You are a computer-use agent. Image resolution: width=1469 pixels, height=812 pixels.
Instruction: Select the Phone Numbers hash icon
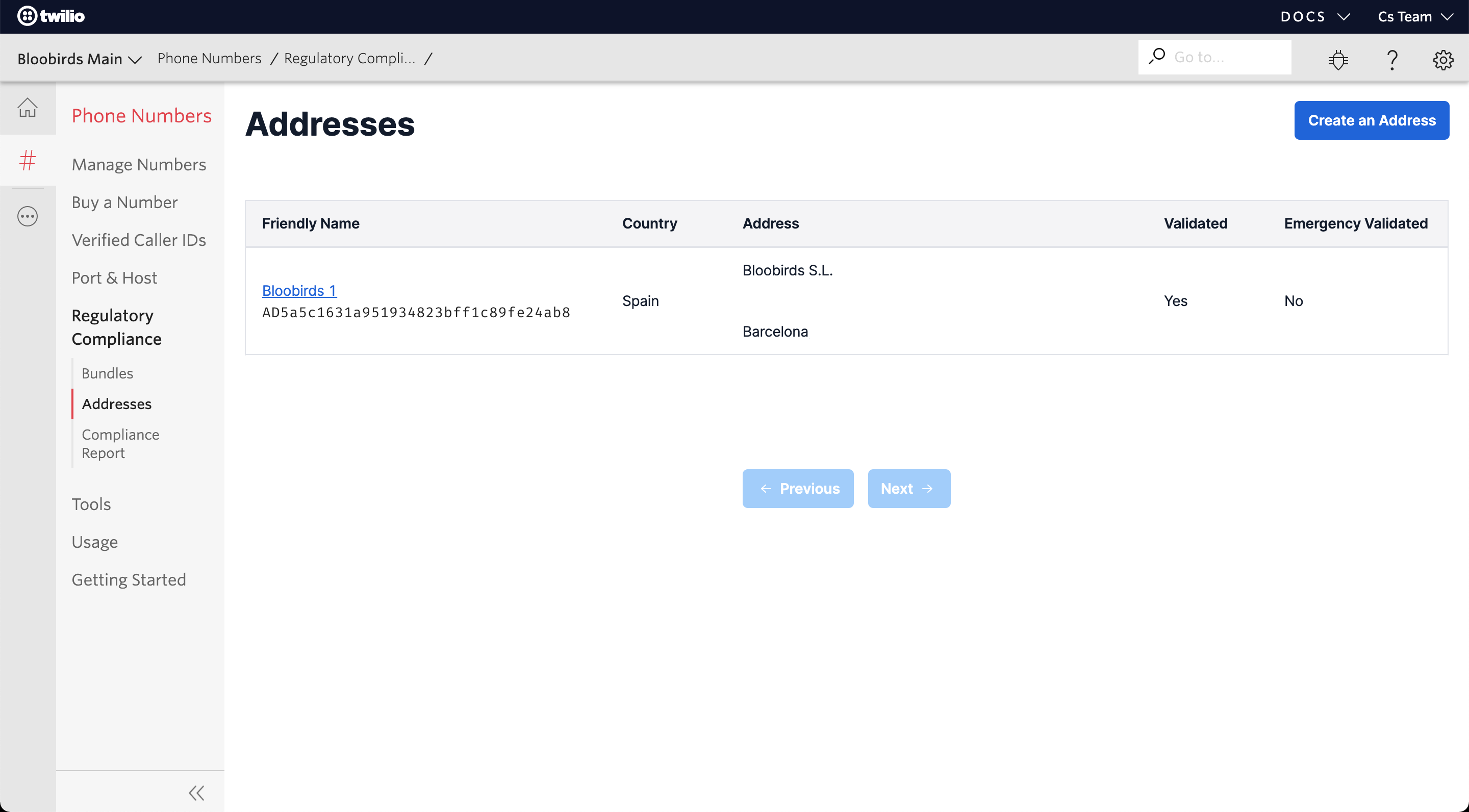28,160
